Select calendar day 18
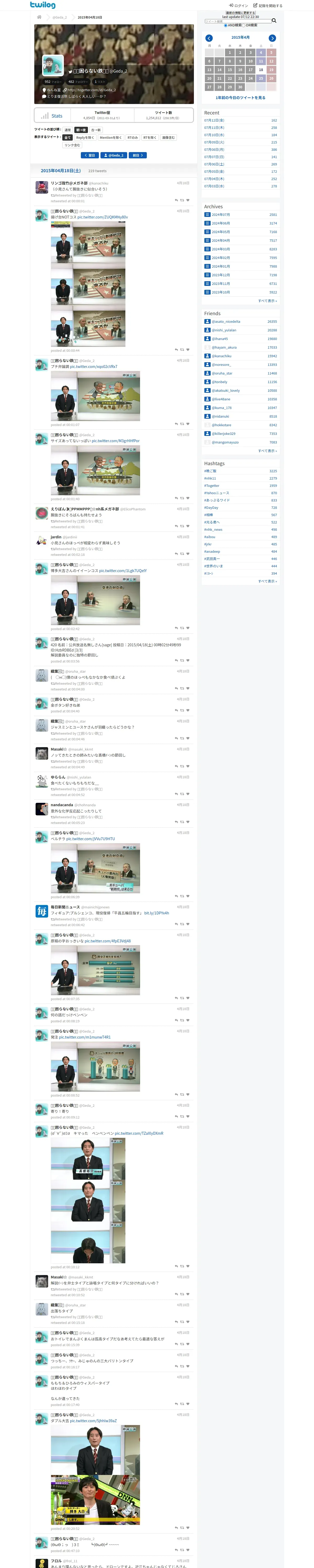 click(261, 70)
